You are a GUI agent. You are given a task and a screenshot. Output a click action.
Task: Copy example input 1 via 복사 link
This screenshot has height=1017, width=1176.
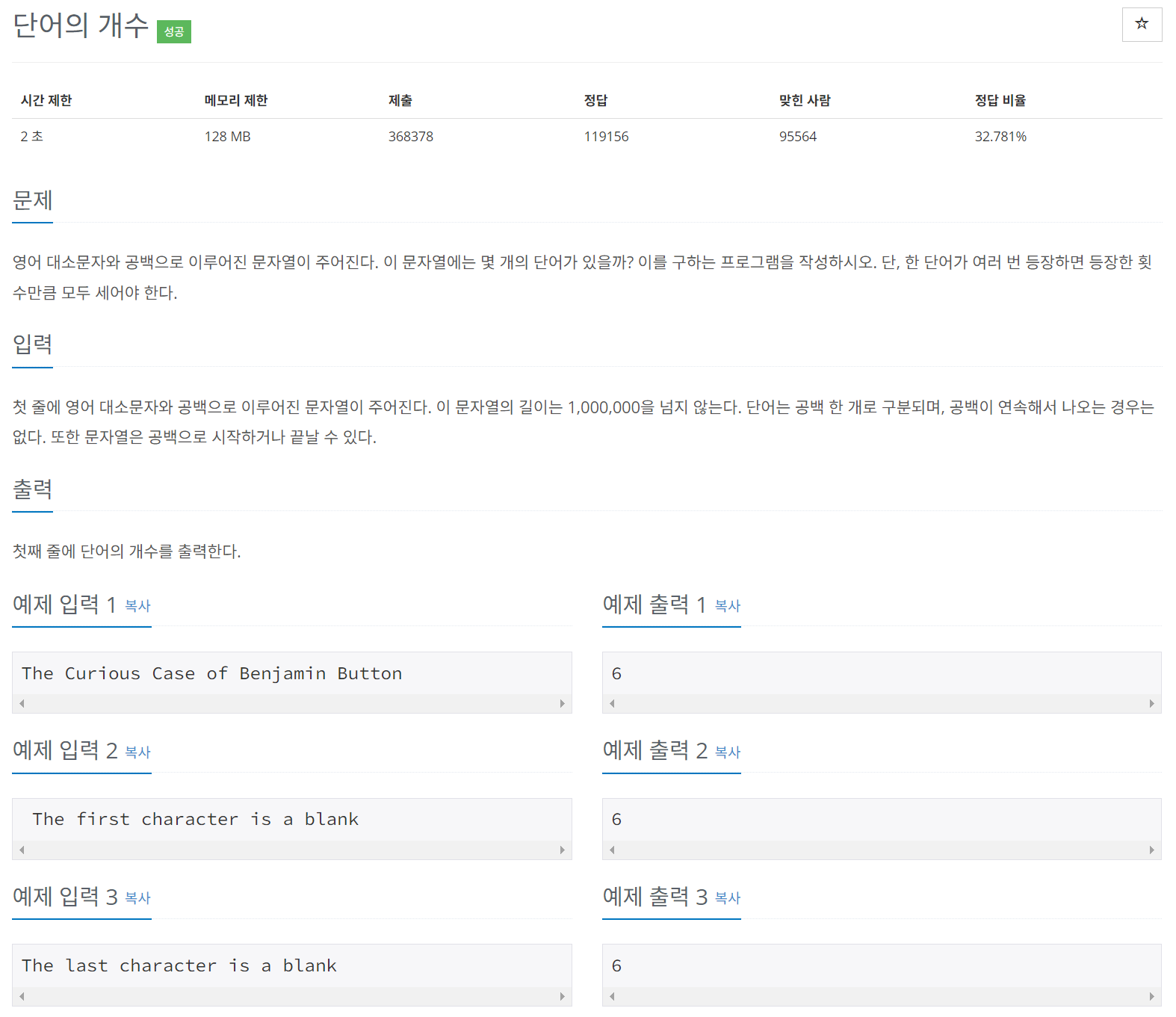coord(137,605)
